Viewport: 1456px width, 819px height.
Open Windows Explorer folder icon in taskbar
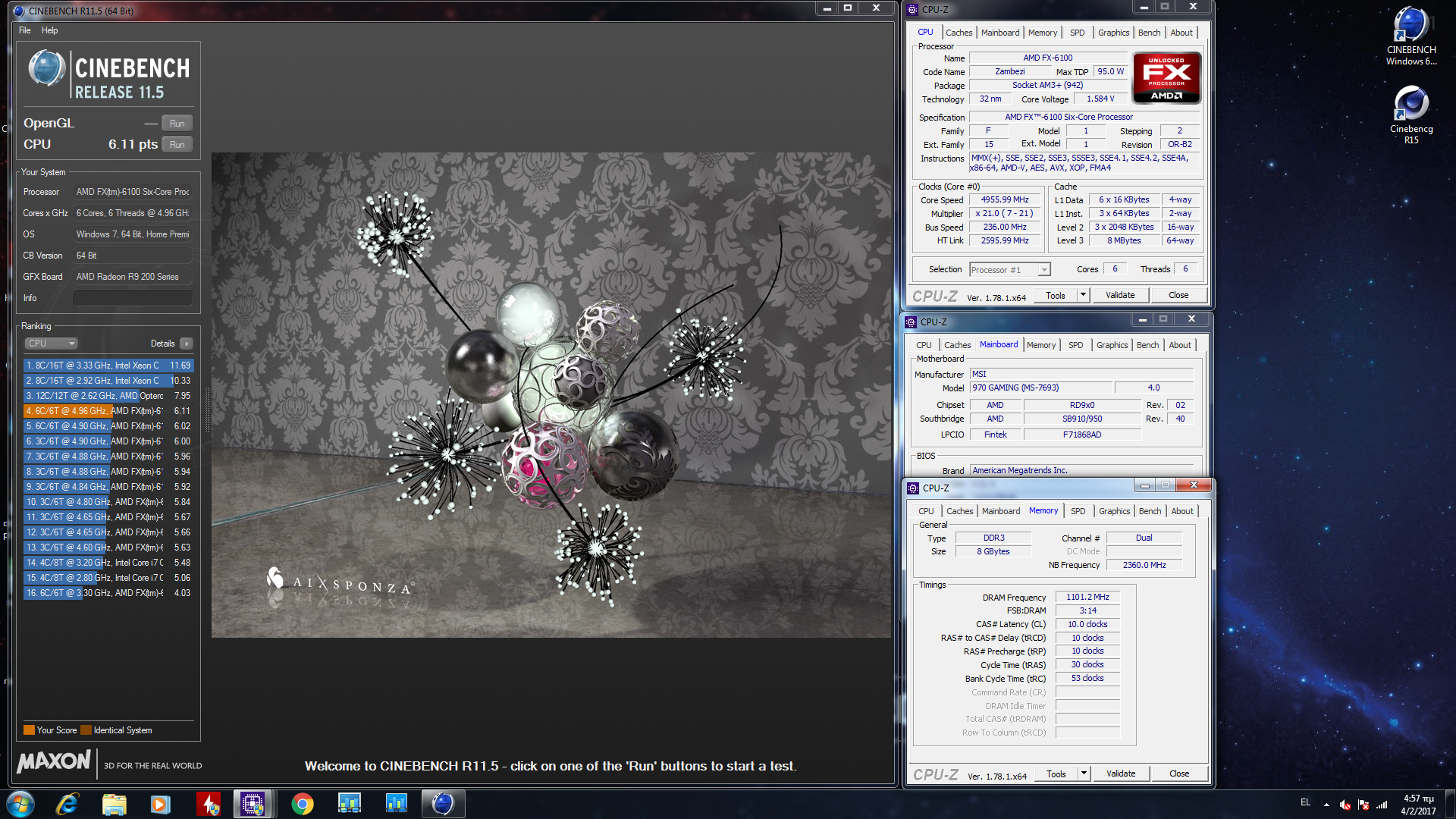[114, 804]
